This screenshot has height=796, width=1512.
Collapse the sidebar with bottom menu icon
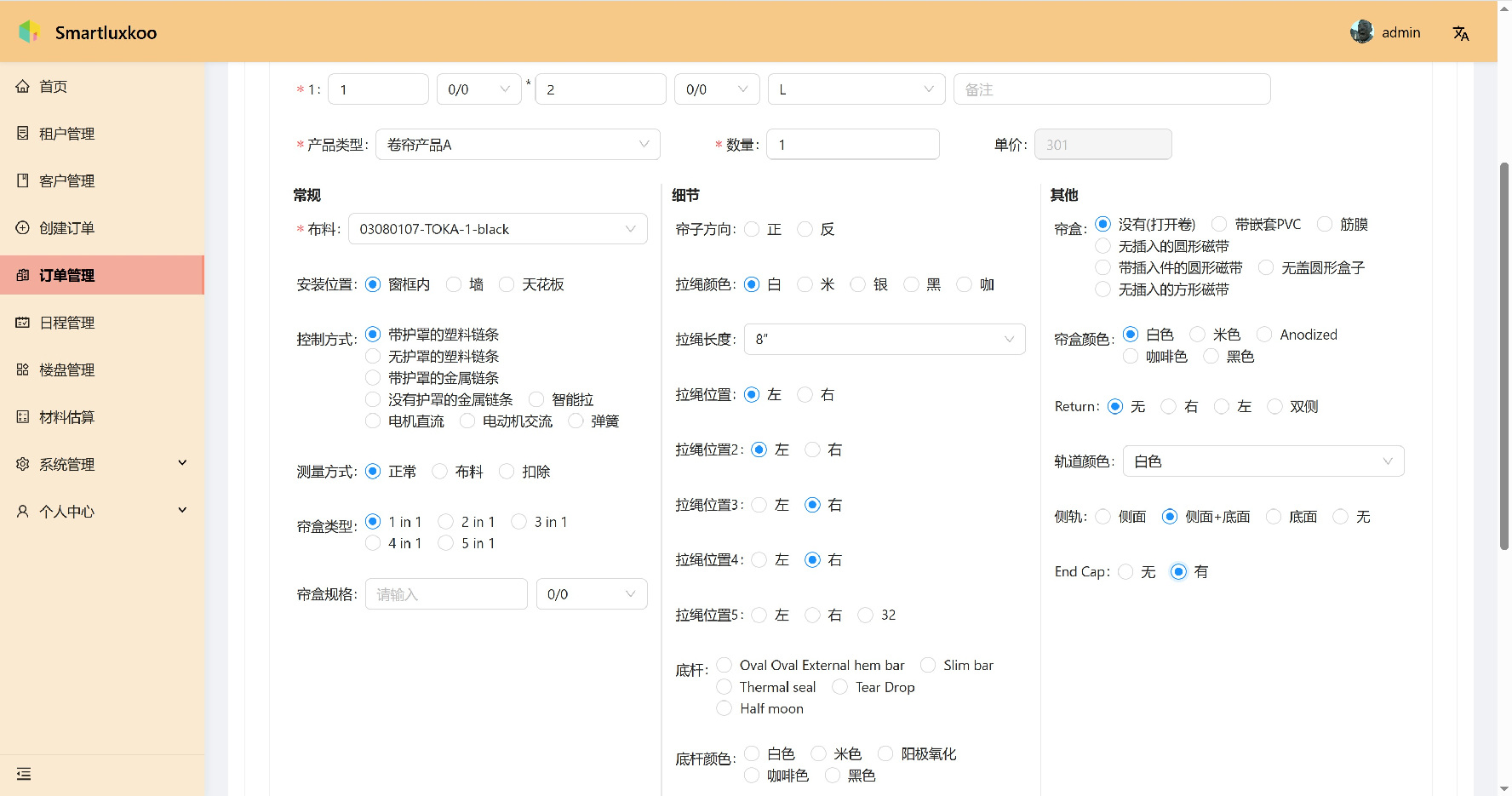point(24,774)
